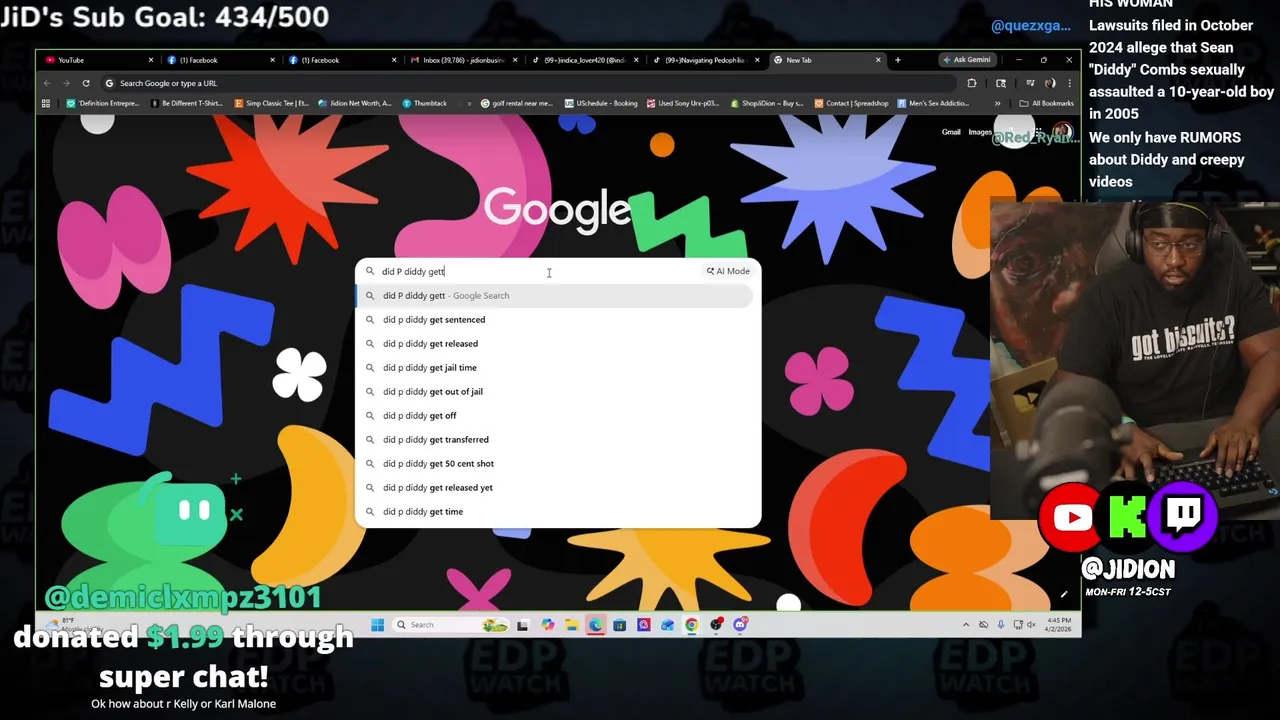Open a new browser tab with plus
Image resolution: width=1280 pixels, height=720 pixels.
897,60
